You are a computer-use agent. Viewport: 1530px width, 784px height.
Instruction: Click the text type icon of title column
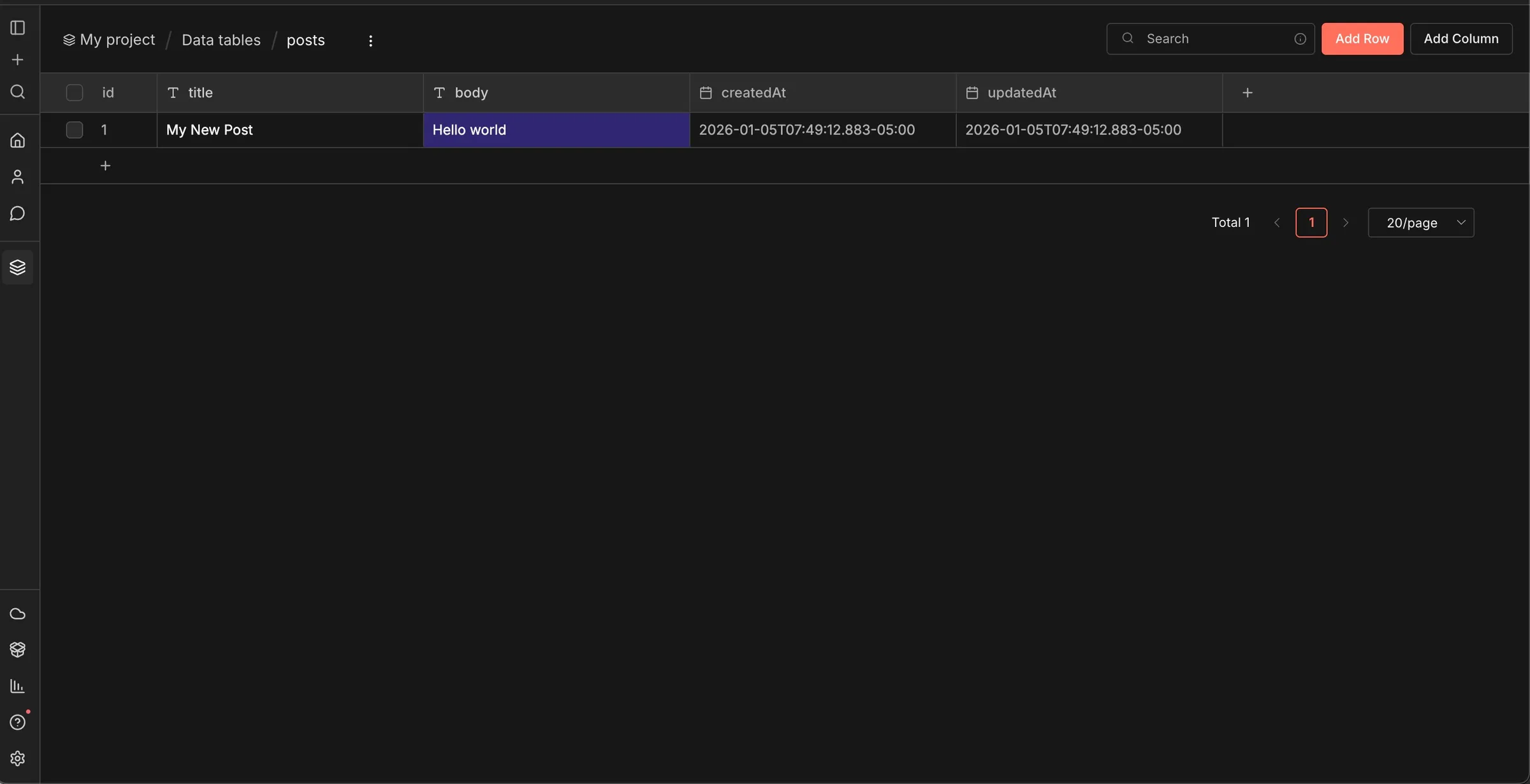[173, 92]
